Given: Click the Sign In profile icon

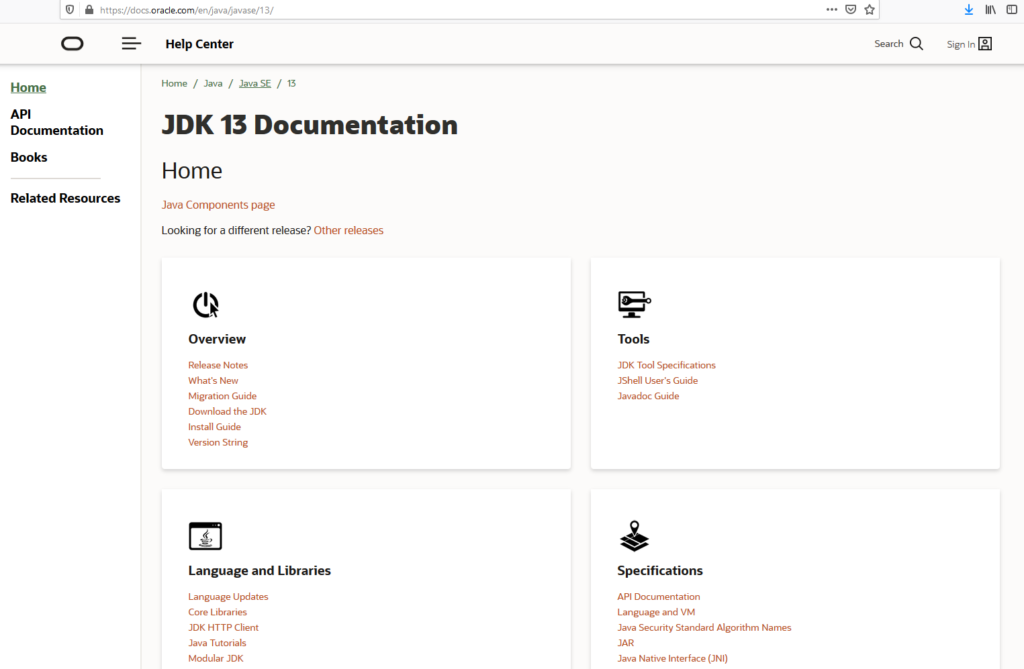Looking at the screenshot, I should coord(985,44).
